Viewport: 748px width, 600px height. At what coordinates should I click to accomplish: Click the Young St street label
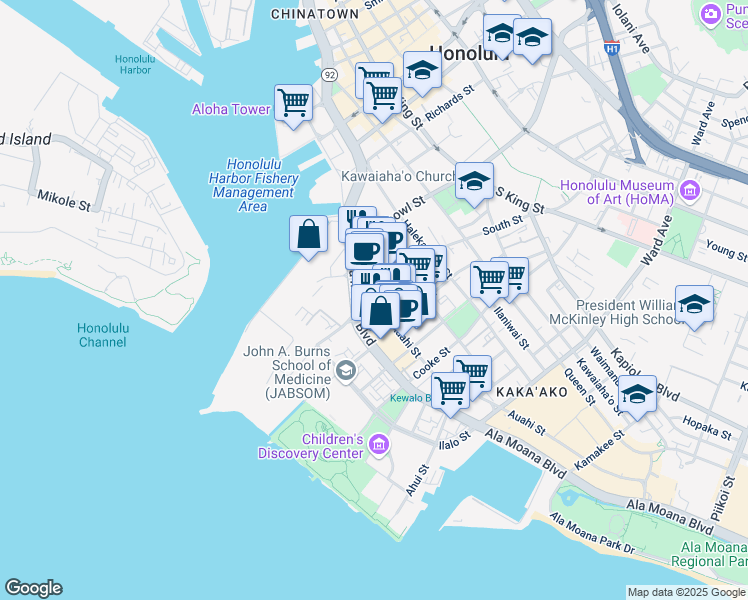(x=727, y=250)
